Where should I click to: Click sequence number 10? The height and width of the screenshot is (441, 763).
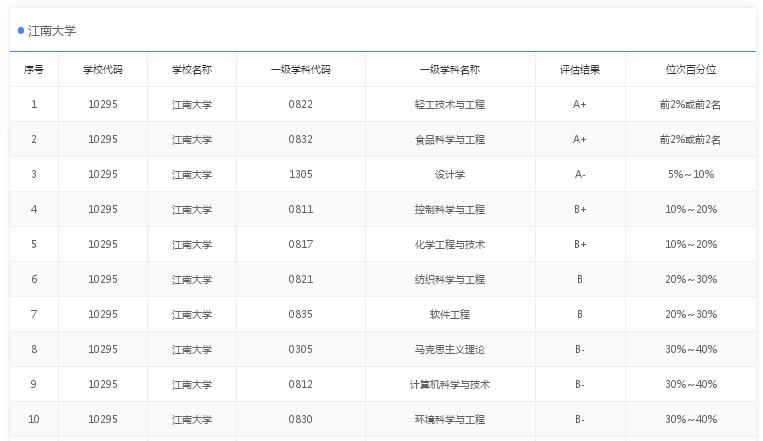(x=34, y=420)
